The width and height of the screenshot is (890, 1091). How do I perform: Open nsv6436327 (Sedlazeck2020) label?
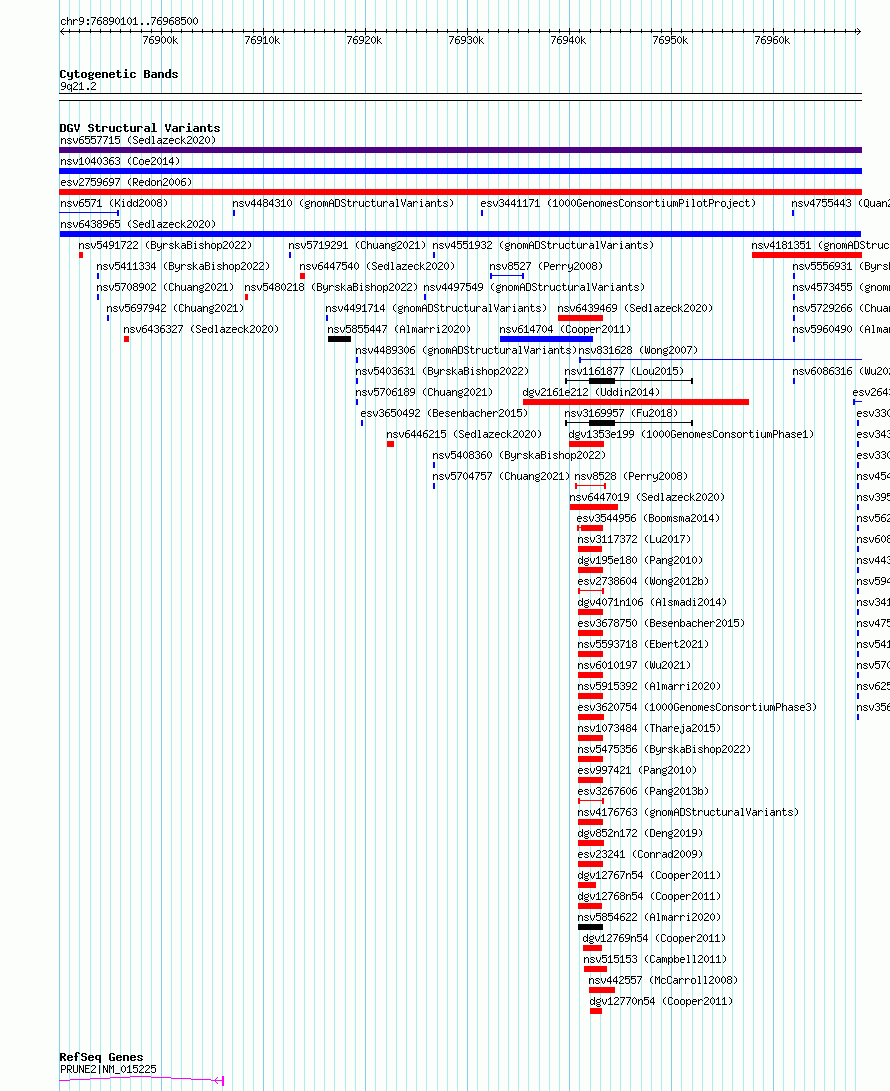[x=201, y=329]
